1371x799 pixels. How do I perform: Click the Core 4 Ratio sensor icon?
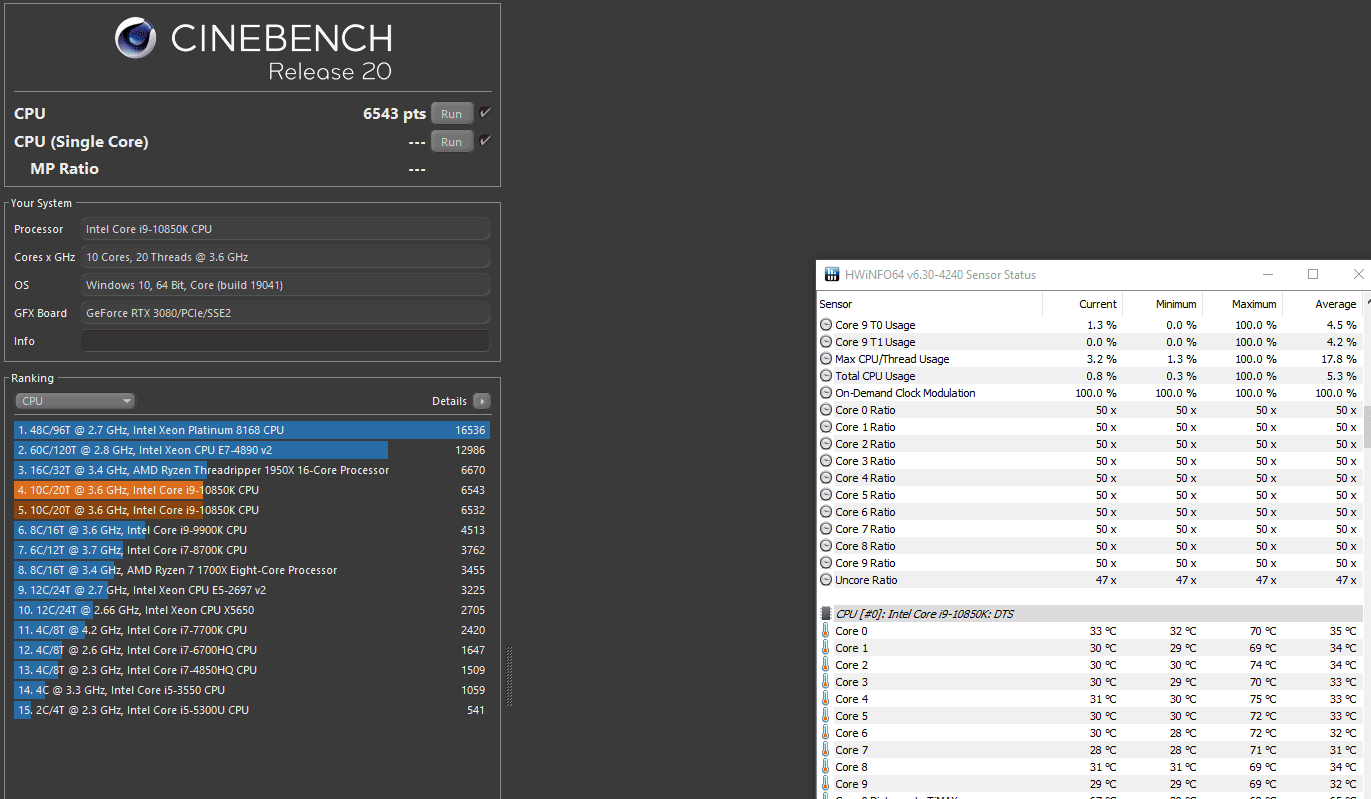[826, 478]
